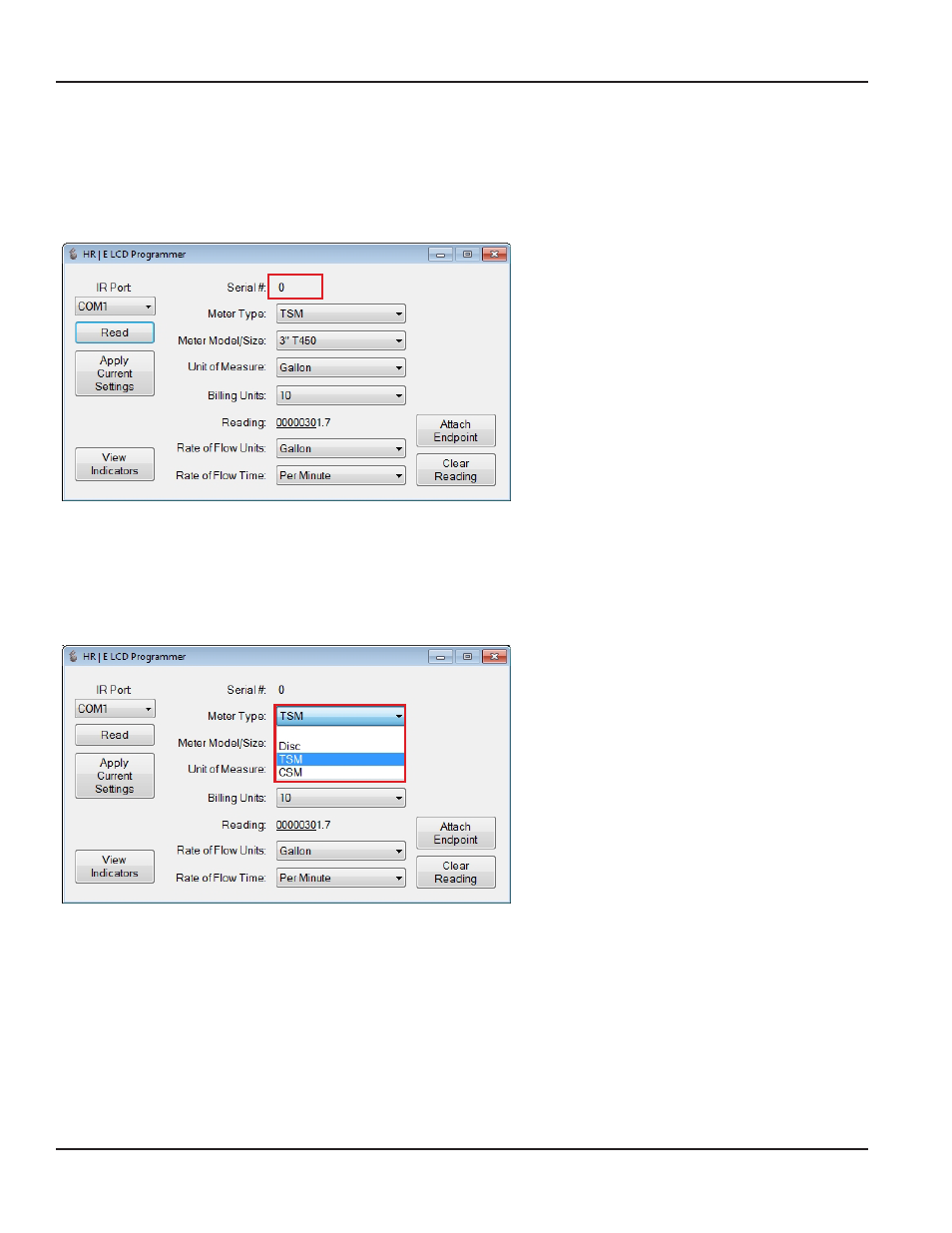Maximize the lower HR|E LCD Programmer window
This screenshot has width=952, height=1233.
tap(467, 656)
